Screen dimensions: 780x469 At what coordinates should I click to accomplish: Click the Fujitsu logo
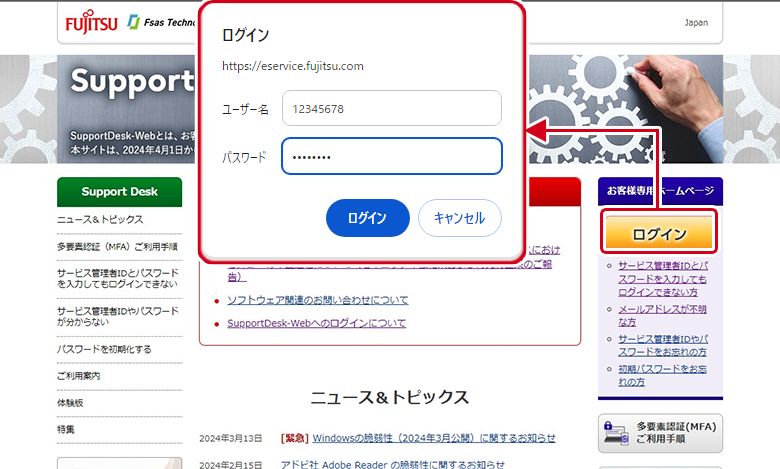pyautogui.click(x=92, y=22)
